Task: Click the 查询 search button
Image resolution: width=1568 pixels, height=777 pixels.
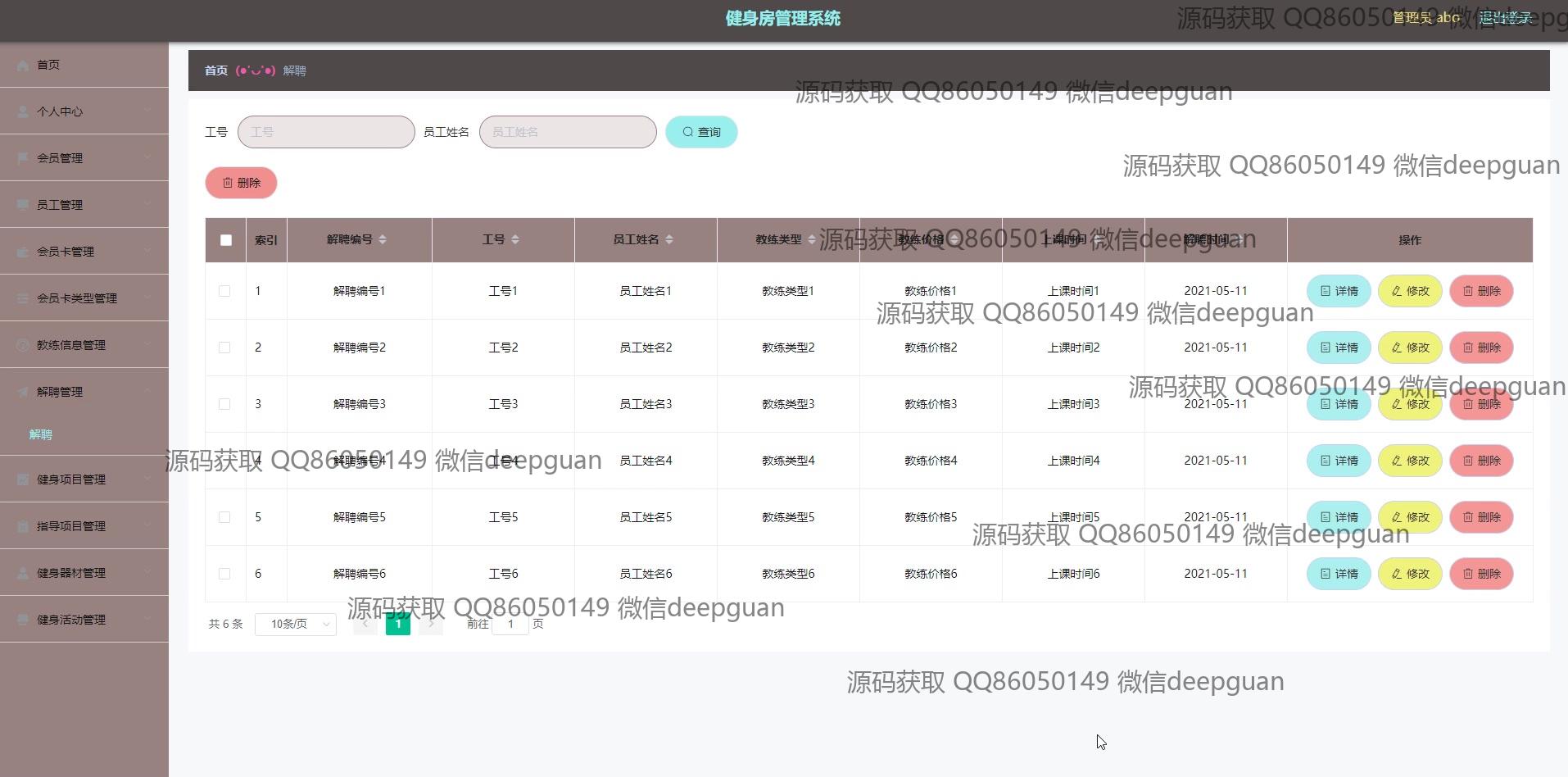Action: click(701, 132)
